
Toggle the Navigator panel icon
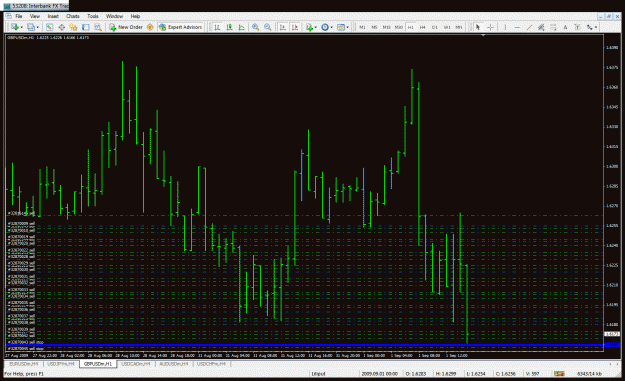73,27
